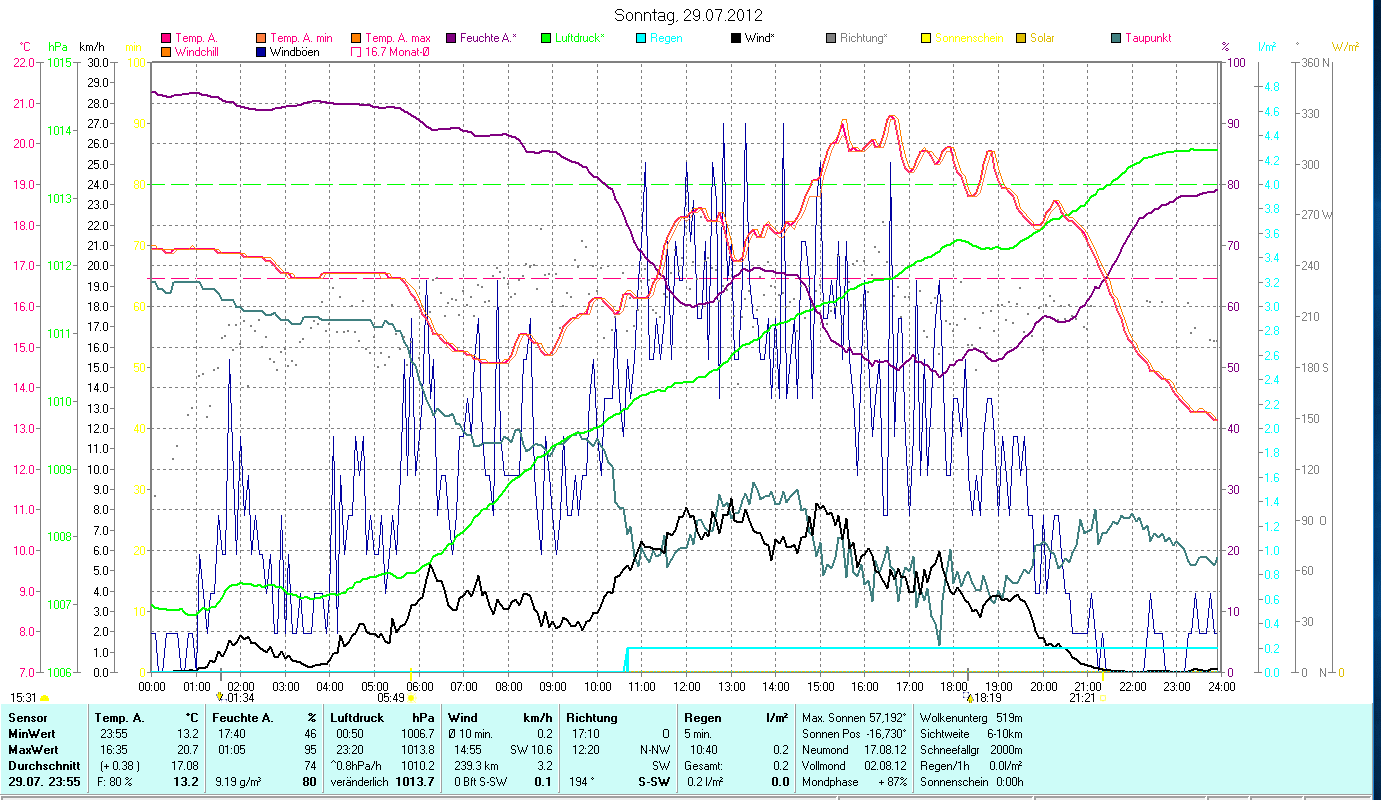Click the black Wind* legend square
This screenshot has height=800, width=1381.
(x=735, y=38)
